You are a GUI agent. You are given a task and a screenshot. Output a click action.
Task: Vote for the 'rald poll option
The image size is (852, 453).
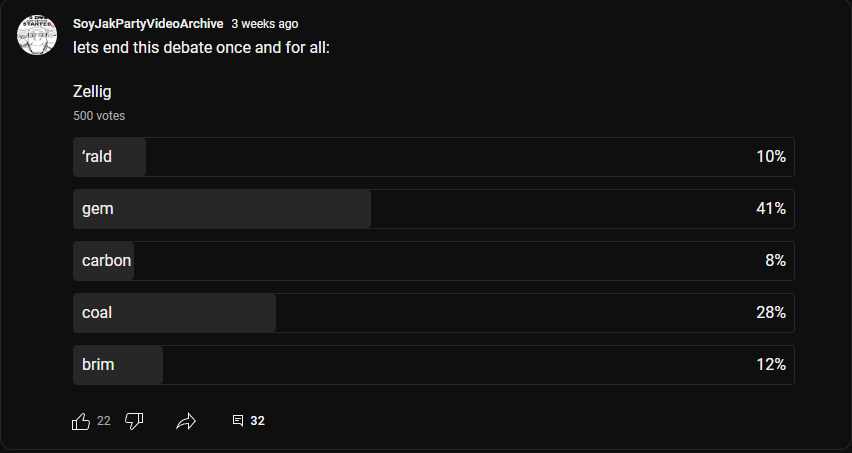433,157
